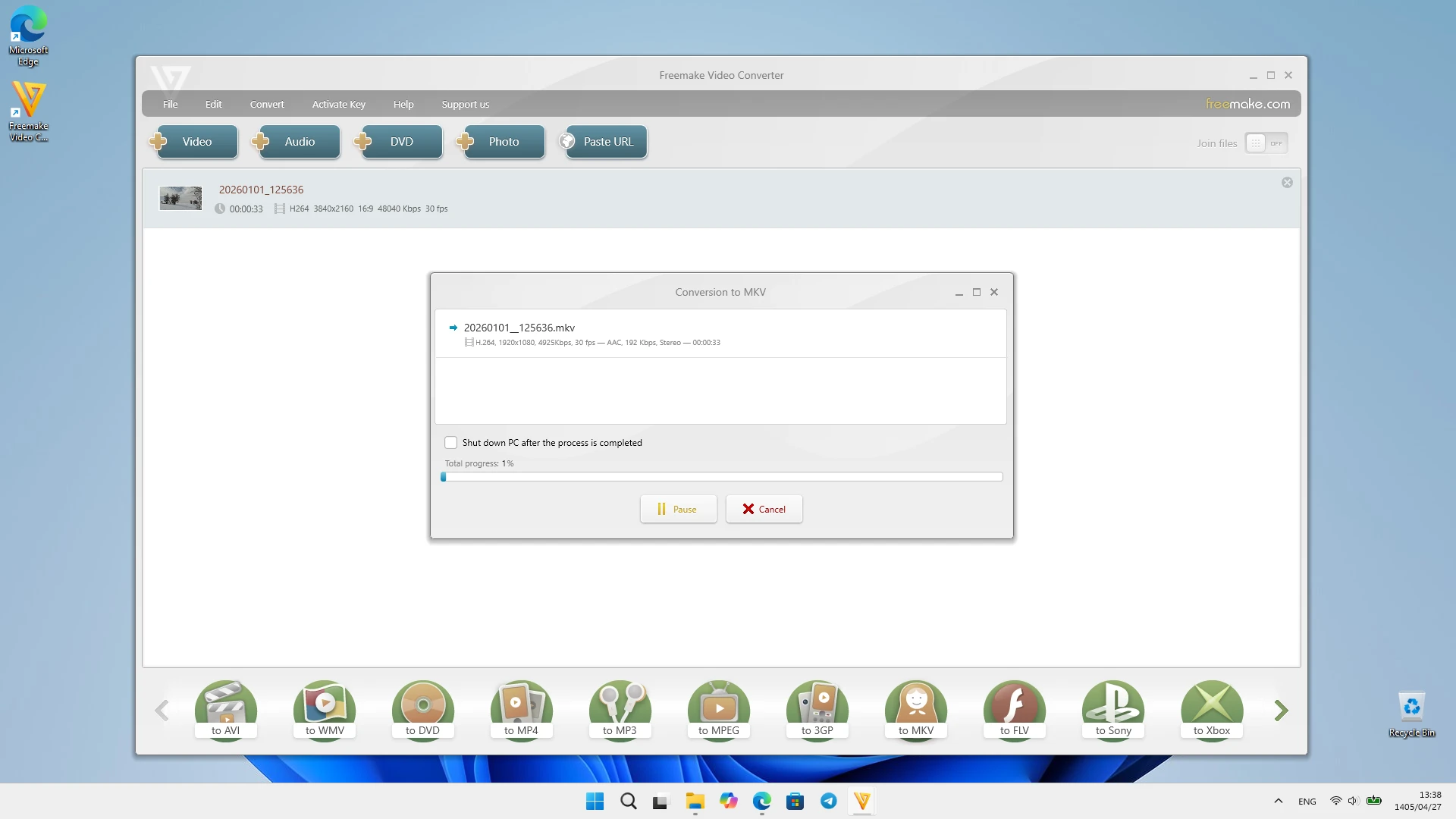Open the Activate Key menu
The image size is (1456, 819).
click(x=339, y=105)
